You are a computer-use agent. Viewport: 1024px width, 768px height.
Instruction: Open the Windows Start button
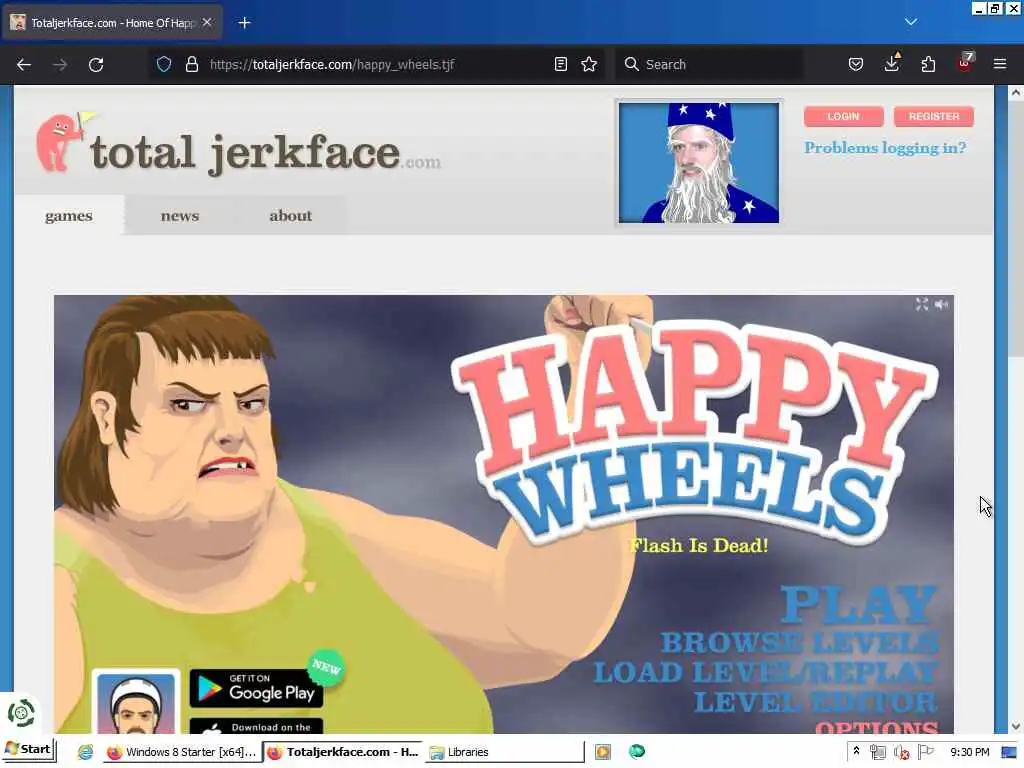click(29, 750)
